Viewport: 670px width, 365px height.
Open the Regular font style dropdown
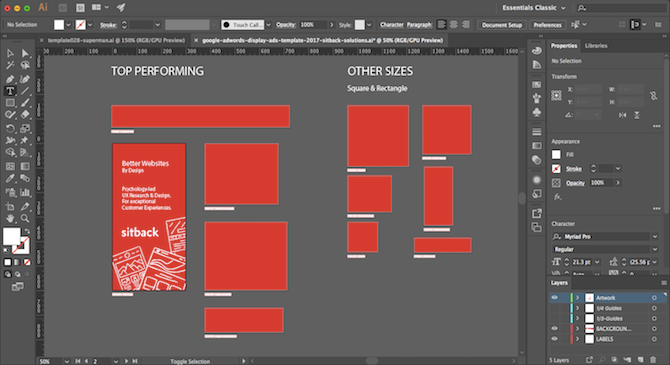[x=655, y=249]
